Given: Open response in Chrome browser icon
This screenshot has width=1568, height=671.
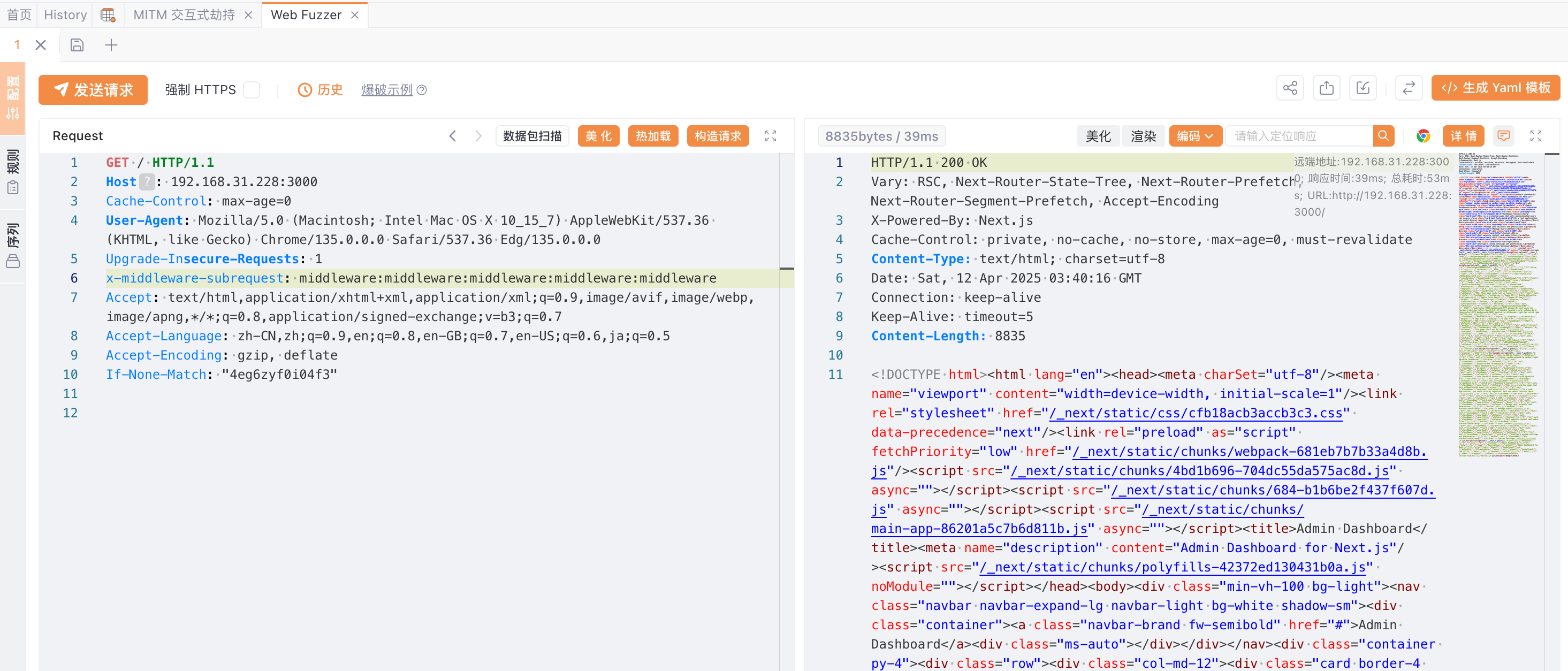Looking at the screenshot, I should point(1423,136).
